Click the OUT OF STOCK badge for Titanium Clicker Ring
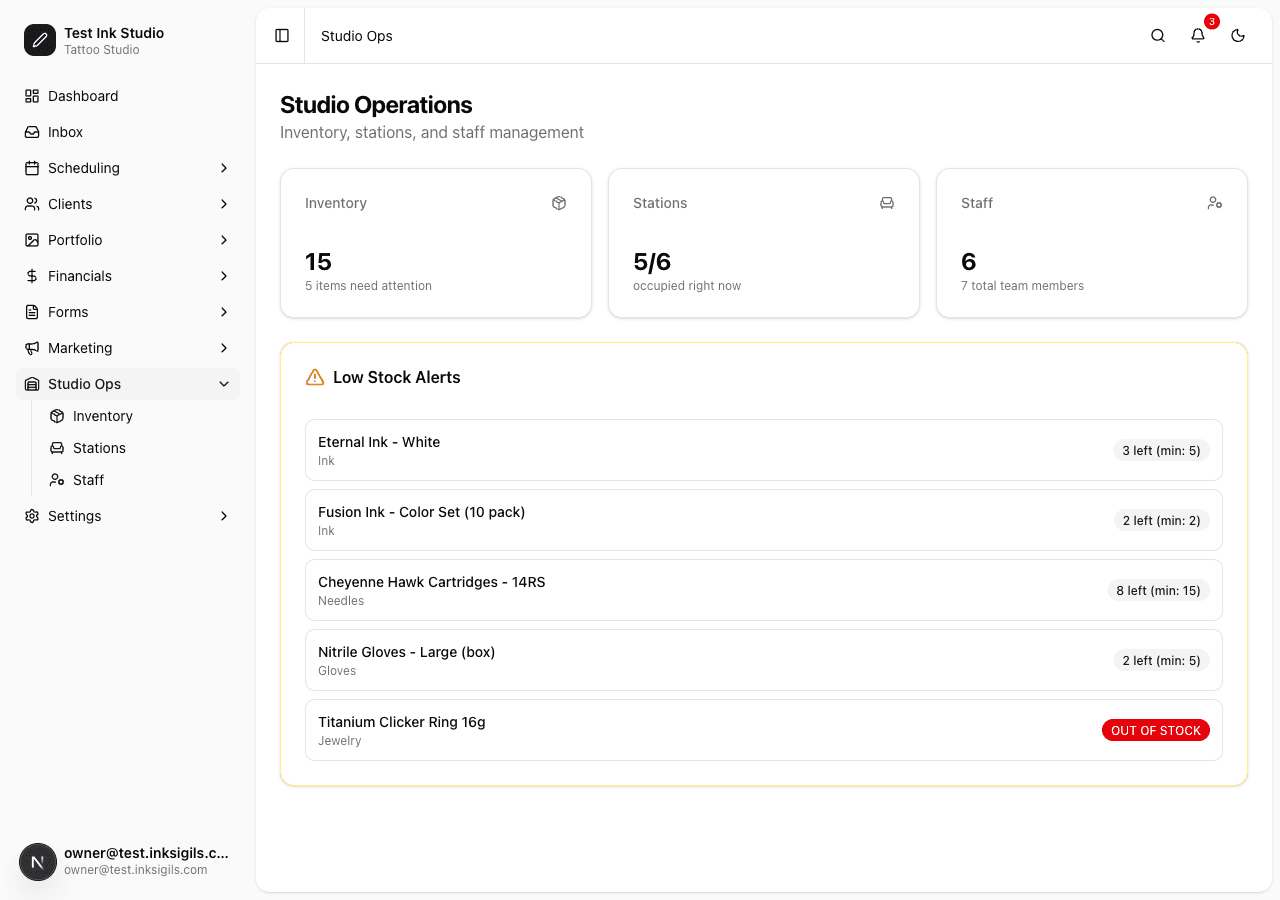Viewport: 1280px width, 900px height. click(1156, 730)
